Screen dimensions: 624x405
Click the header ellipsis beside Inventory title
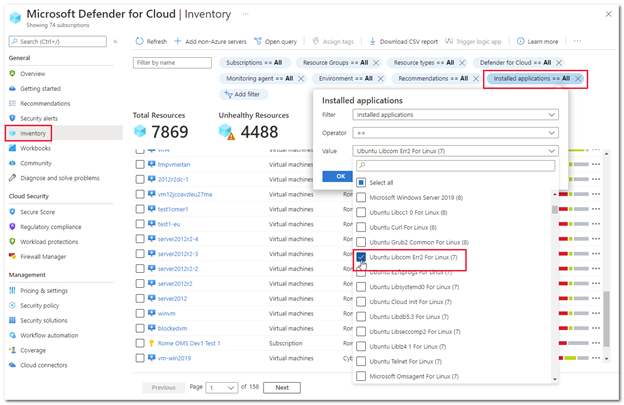click(246, 14)
